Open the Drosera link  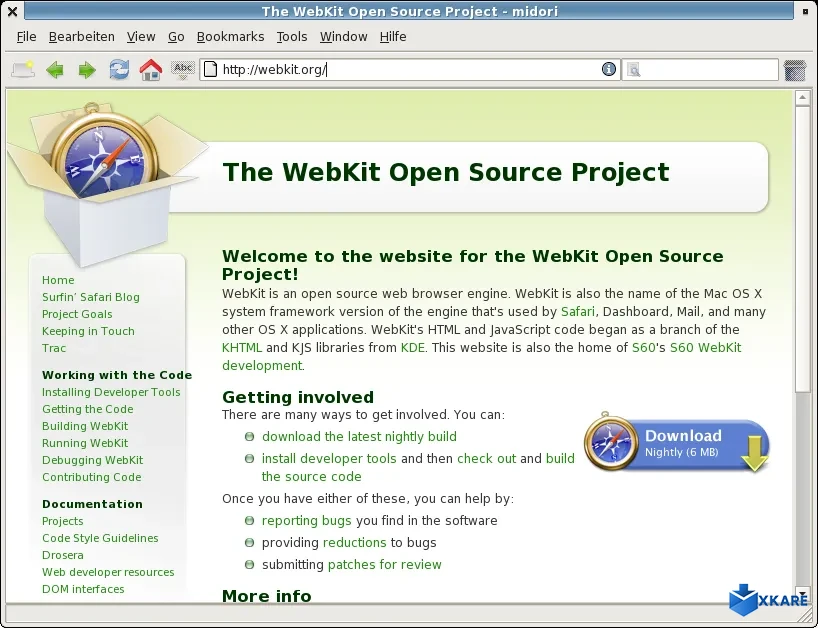click(x=63, y=555)
